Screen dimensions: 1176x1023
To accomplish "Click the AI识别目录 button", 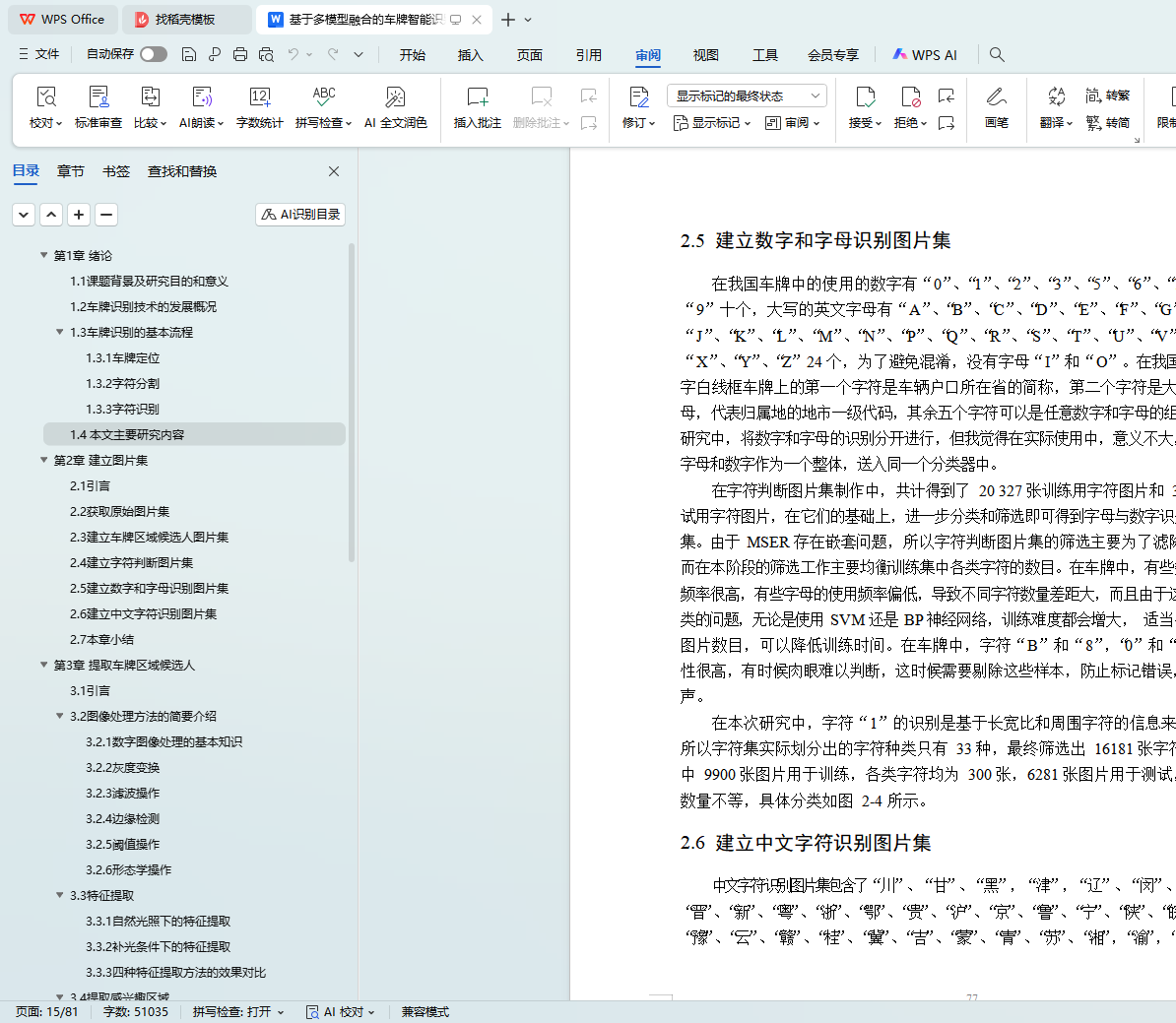I will coord(300,214).
